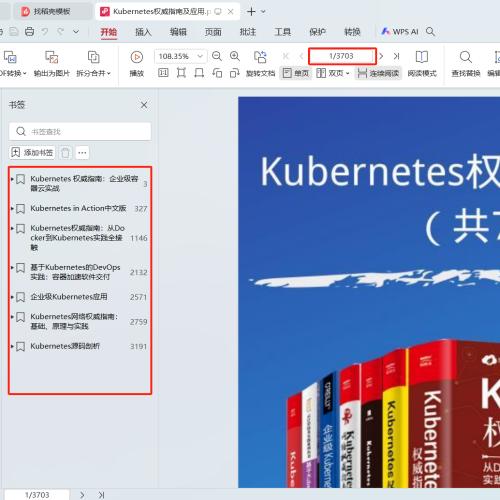Image resolution: width=500 pixels, height=500 pixels.
Task: Open the bookmark more options (…) button
Action: pyautogui.click(x=82, y=153)
